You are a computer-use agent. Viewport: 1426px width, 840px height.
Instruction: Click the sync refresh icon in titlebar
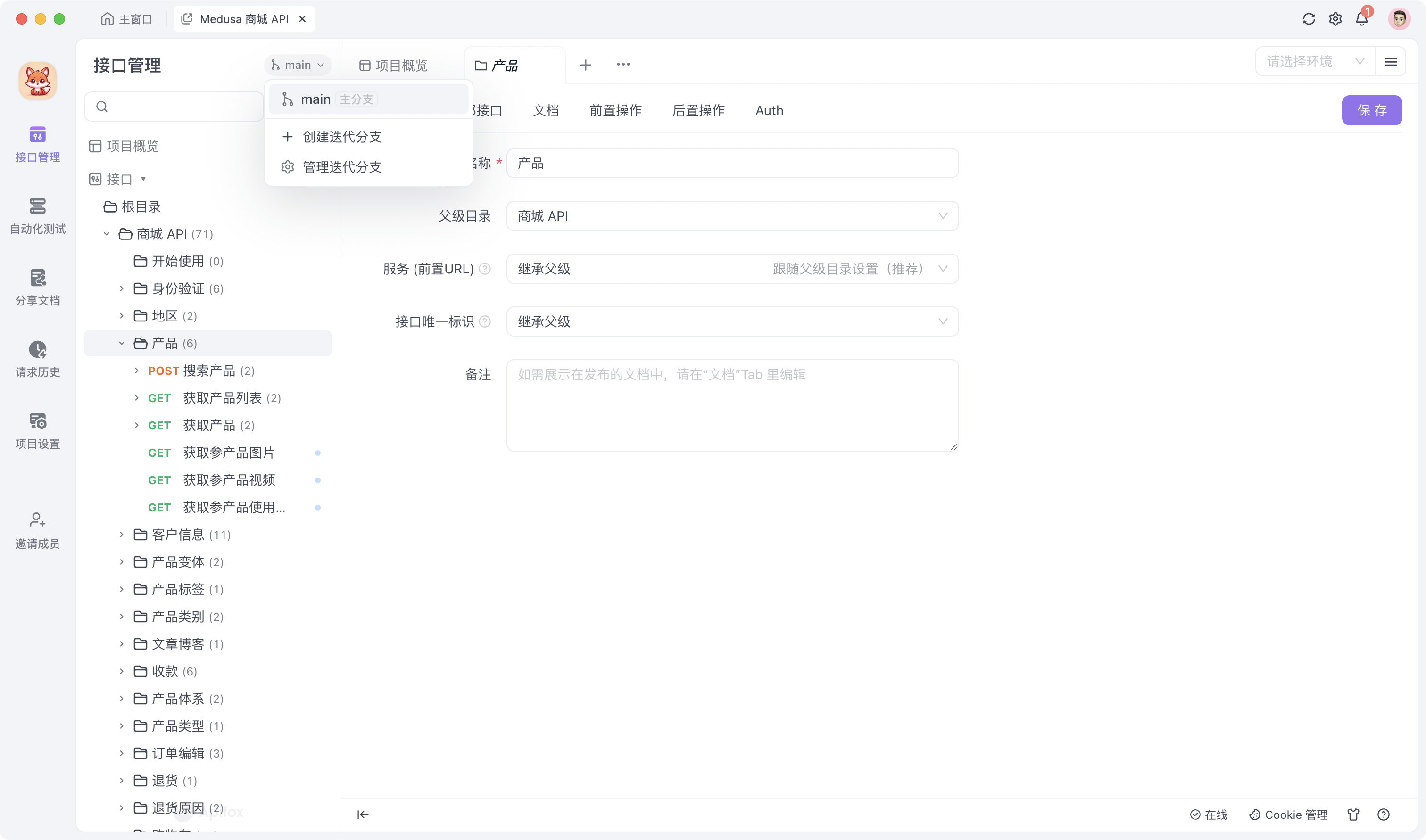(1308, 19)
